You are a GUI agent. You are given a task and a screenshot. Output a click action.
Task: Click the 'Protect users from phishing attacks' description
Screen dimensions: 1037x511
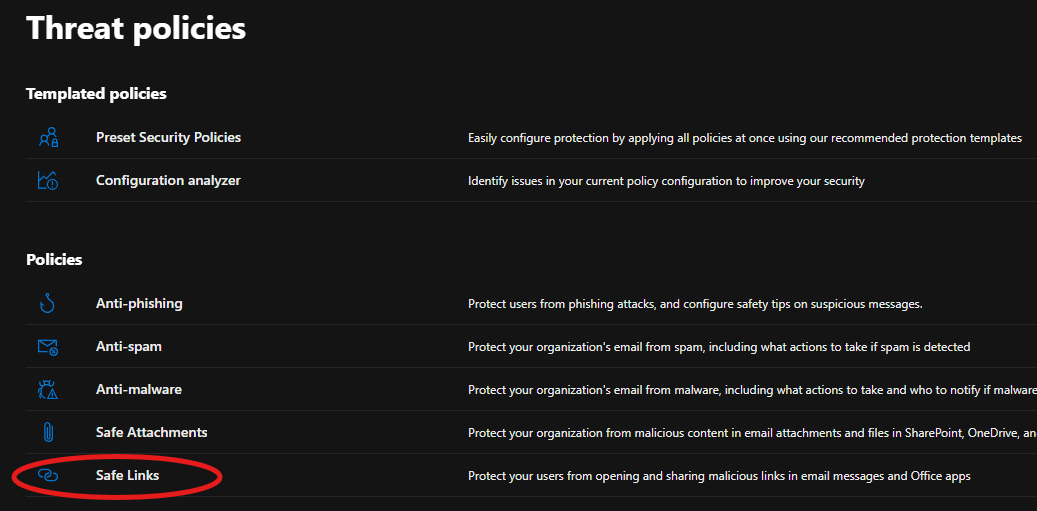pos(695,304)
